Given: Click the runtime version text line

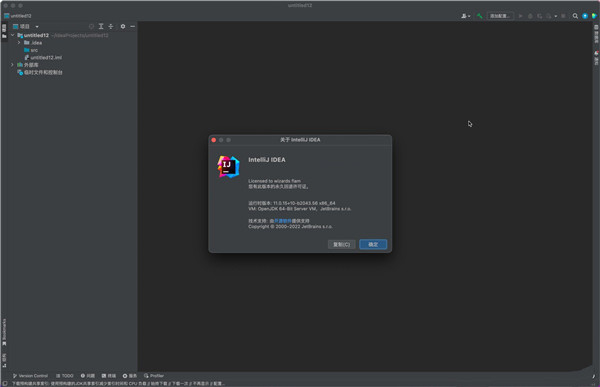Looking at the screenshot, I should pos(292,203).
